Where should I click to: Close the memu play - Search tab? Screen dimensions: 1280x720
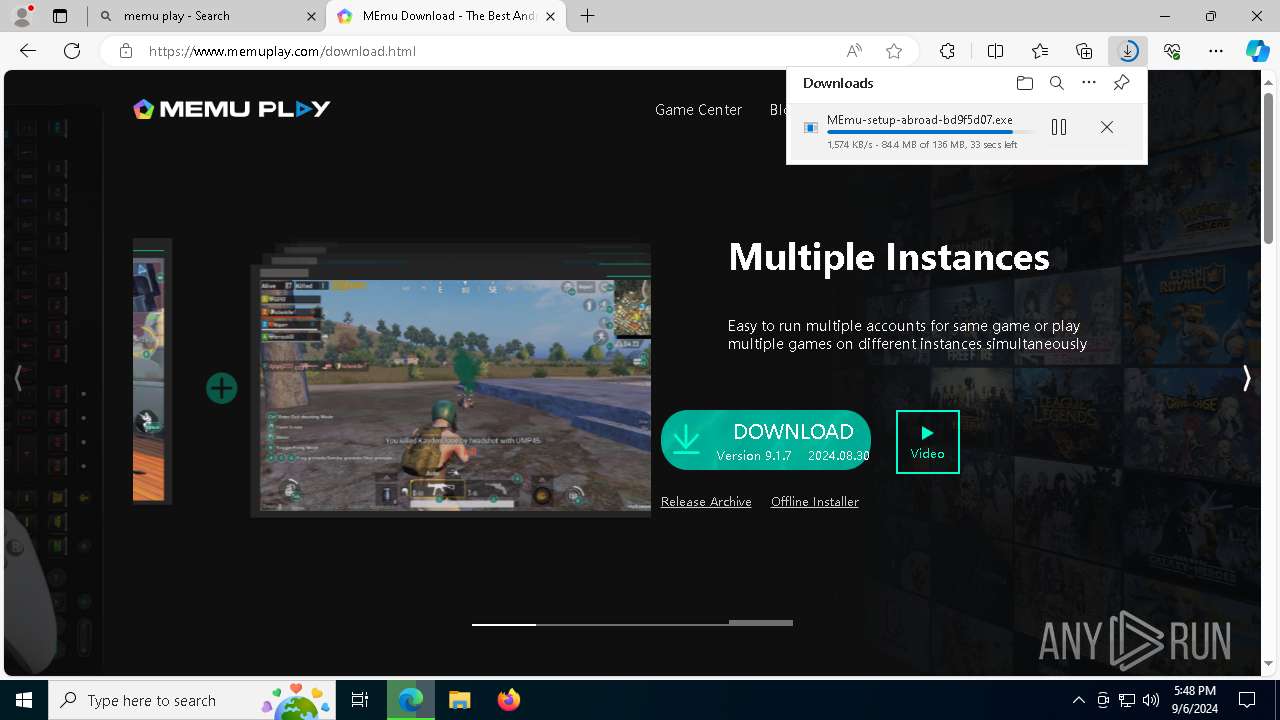(x=310, y=16)
